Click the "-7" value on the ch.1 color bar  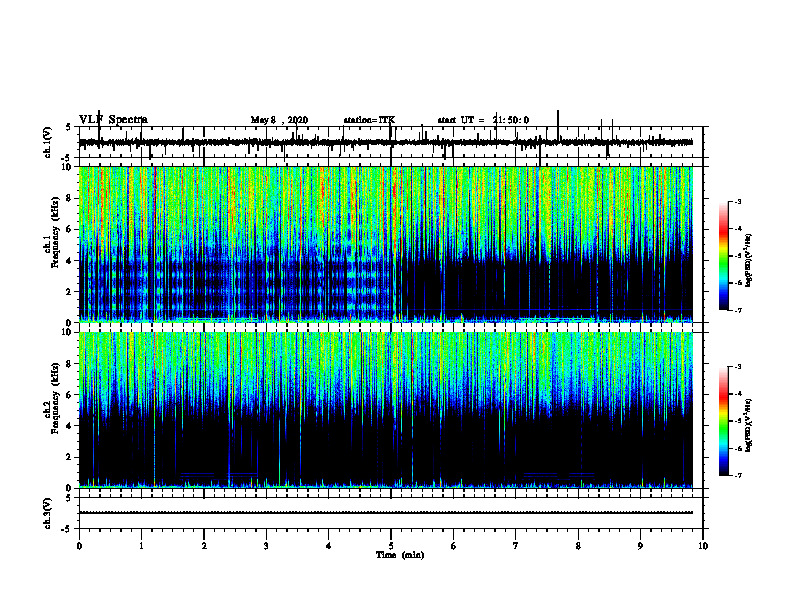pyautogui.click(x=738, y=310)
